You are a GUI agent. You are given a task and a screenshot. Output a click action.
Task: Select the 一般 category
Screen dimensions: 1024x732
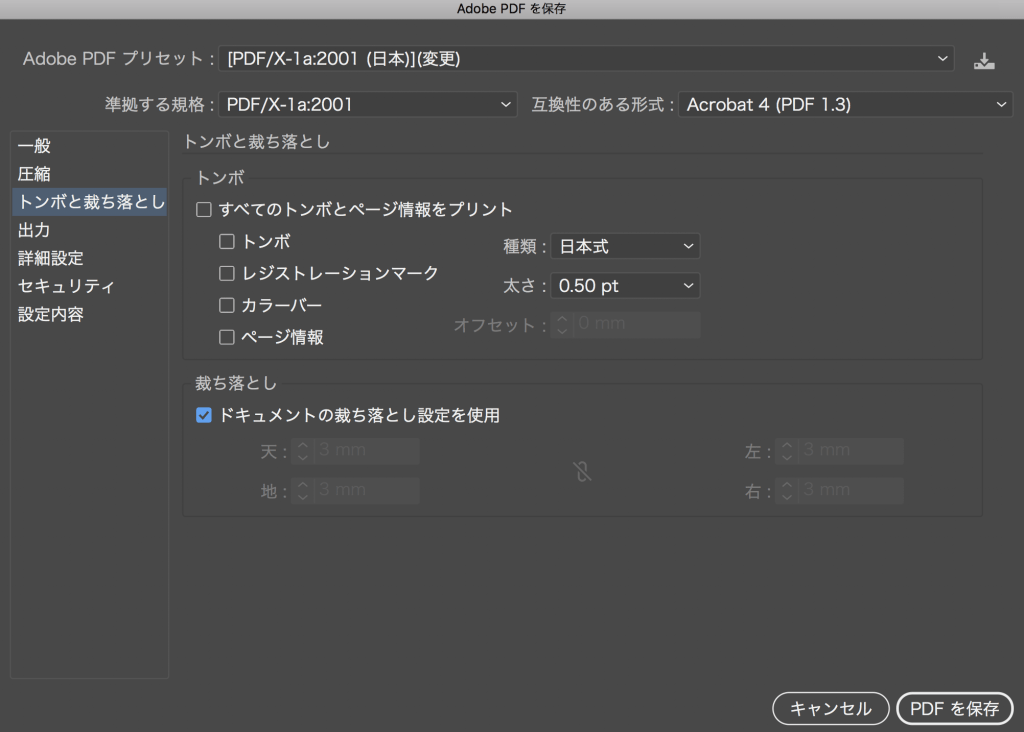click(89, 146)
